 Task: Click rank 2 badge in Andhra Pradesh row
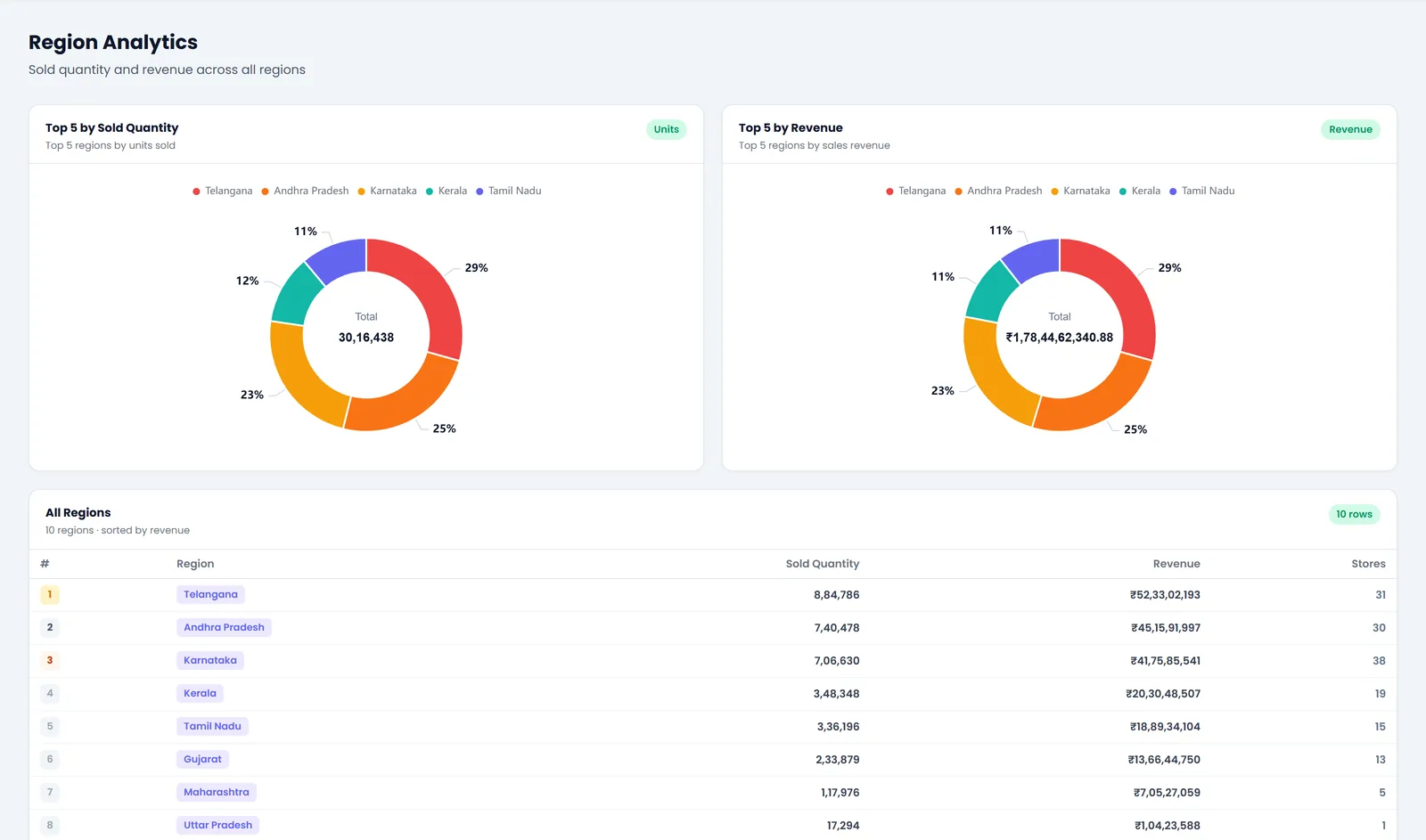50,627
